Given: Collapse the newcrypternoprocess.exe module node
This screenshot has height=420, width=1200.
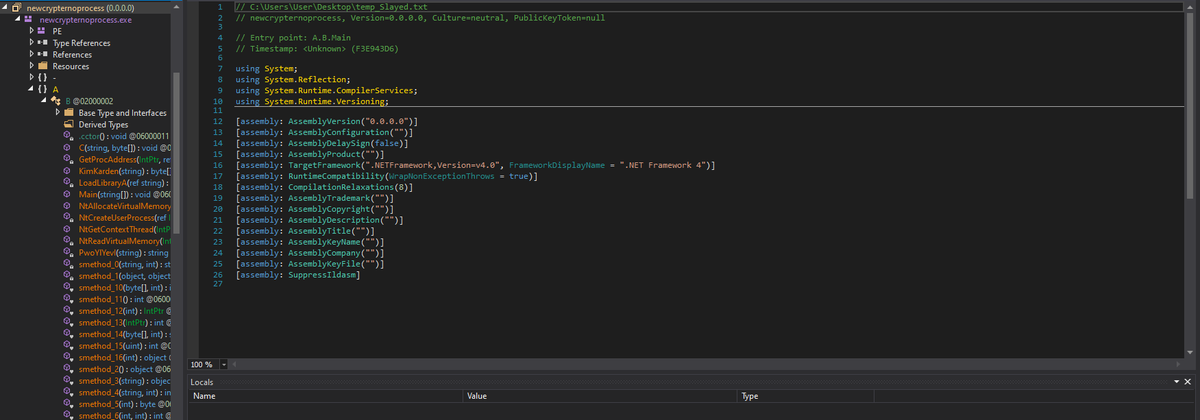Looking at the screenshot, I should coord(17,20).
